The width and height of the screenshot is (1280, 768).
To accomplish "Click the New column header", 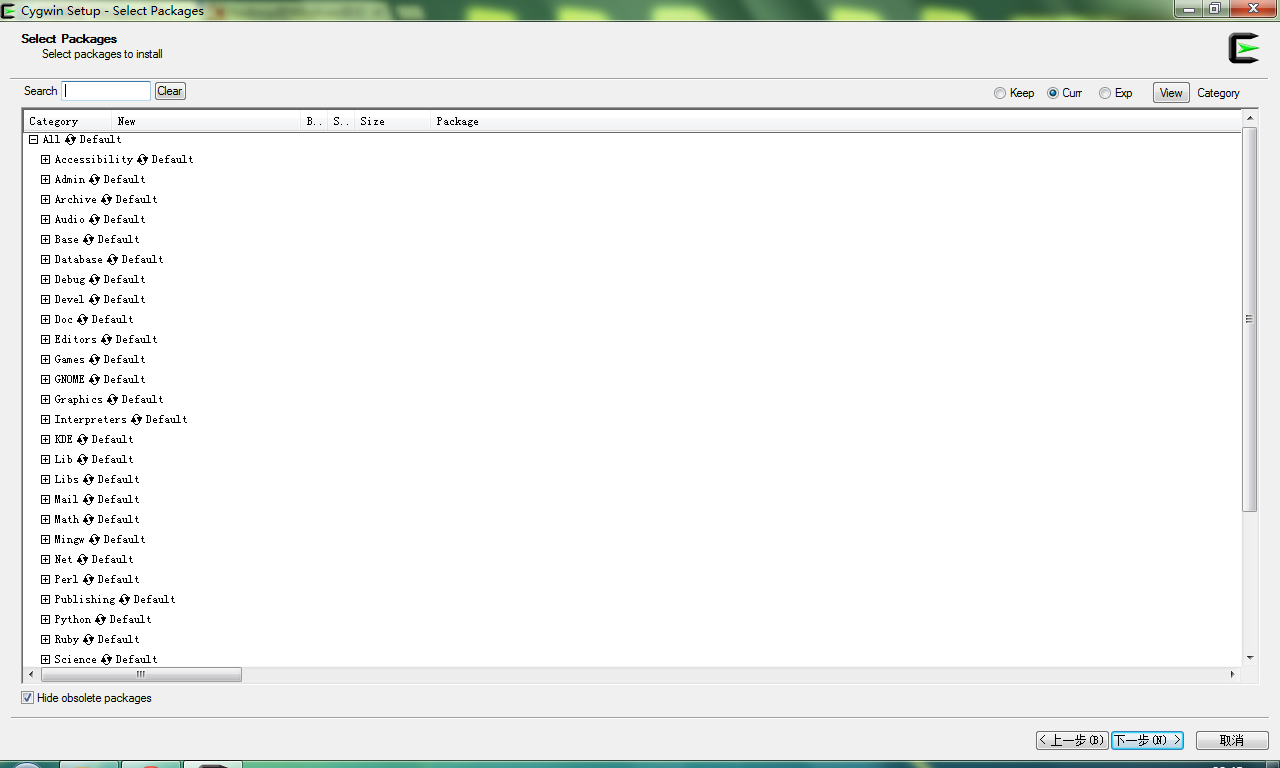I will 207,121.
